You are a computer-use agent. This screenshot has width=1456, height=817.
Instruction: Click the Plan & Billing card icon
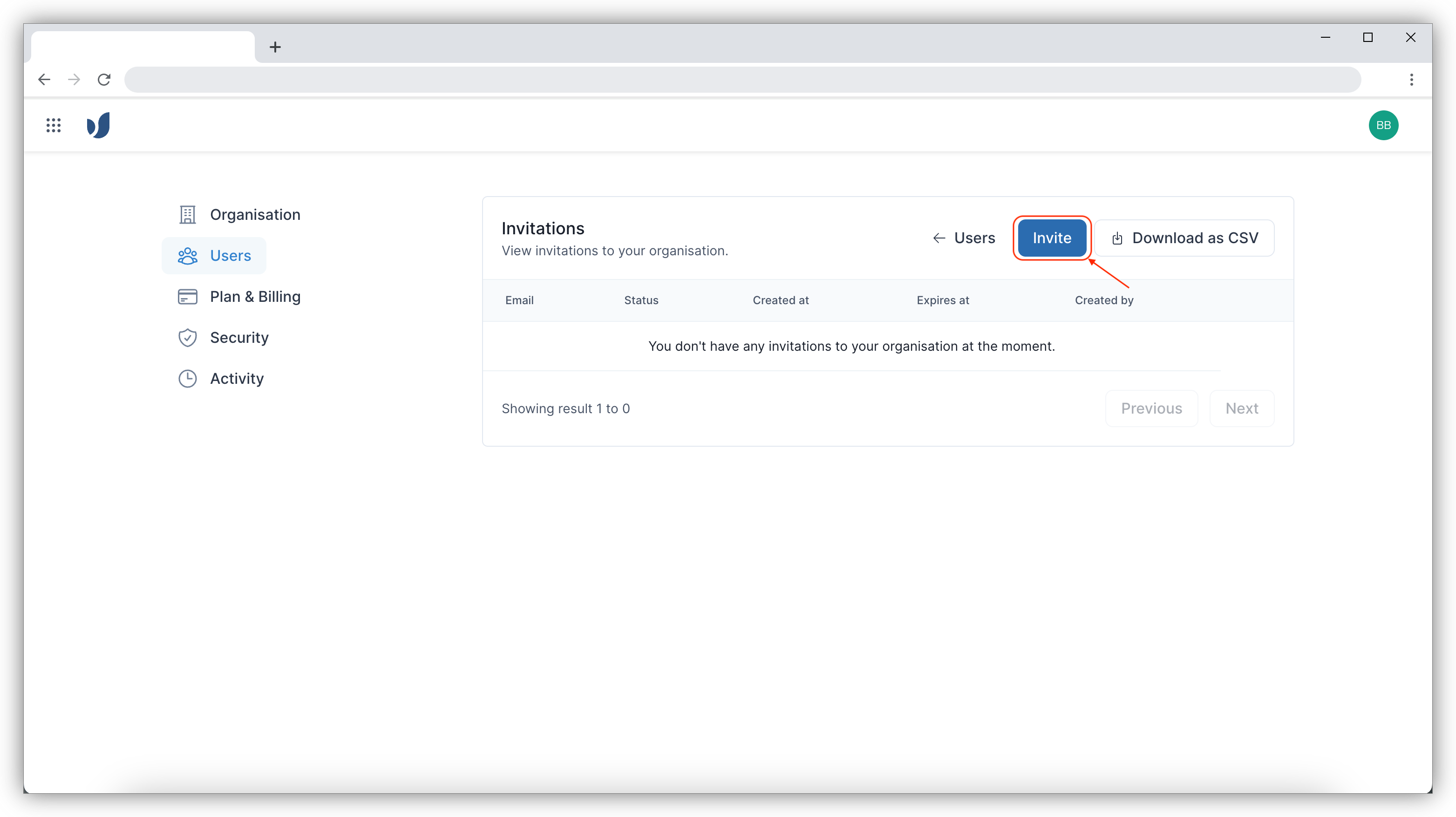coord(187,297)
